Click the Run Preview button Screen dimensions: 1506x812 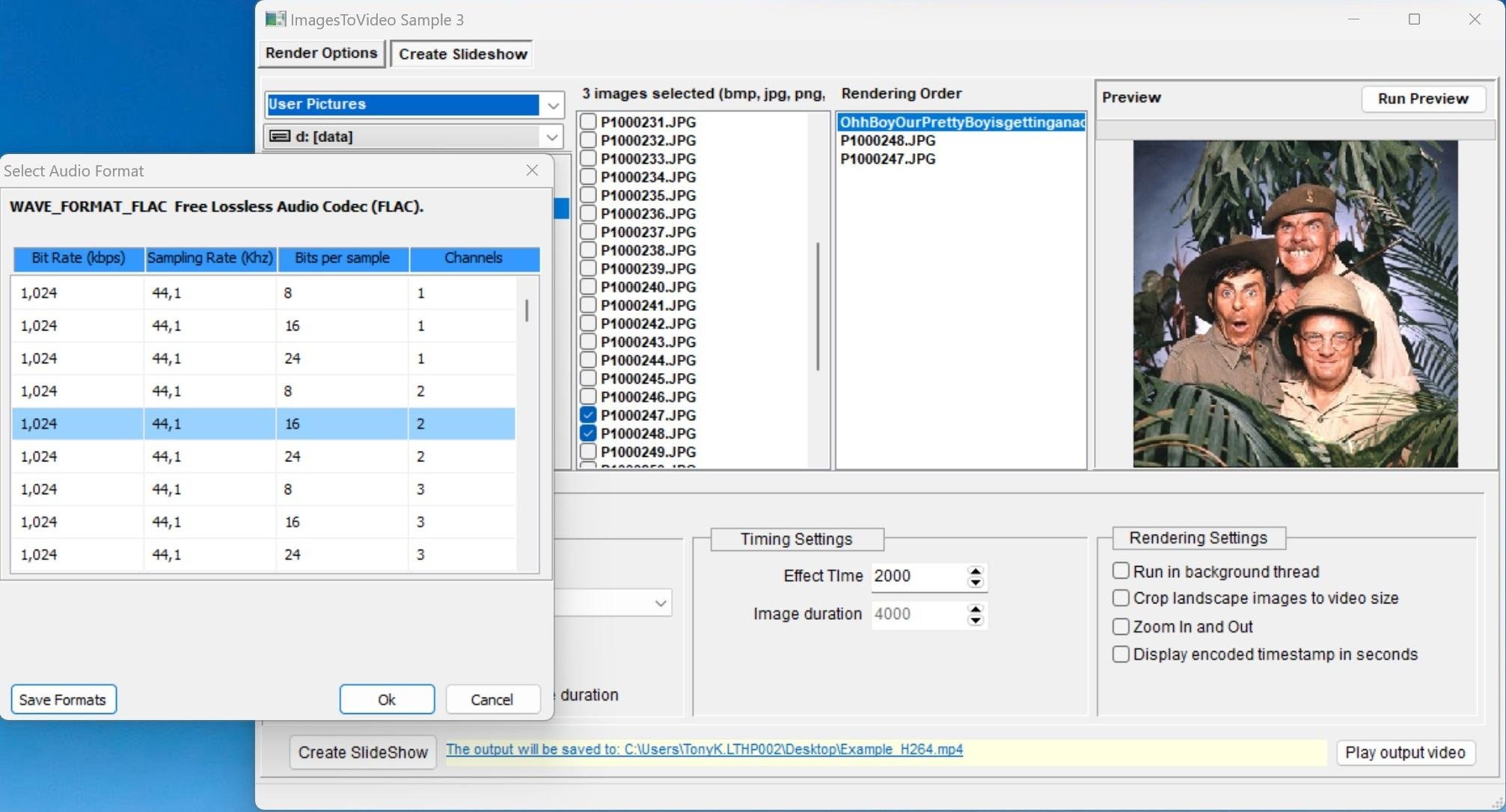coord(1422,99)
